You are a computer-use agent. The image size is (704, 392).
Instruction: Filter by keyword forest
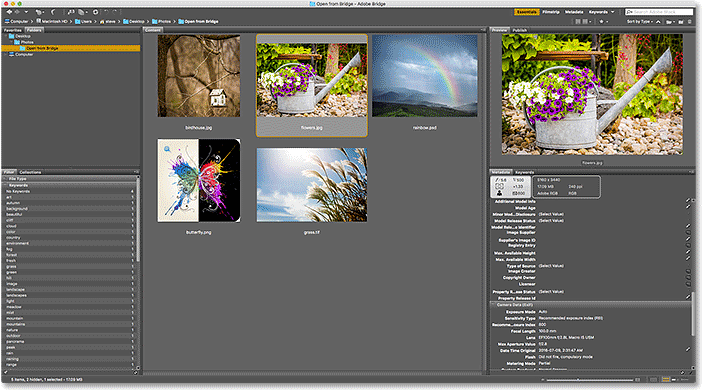click(70, 255)
